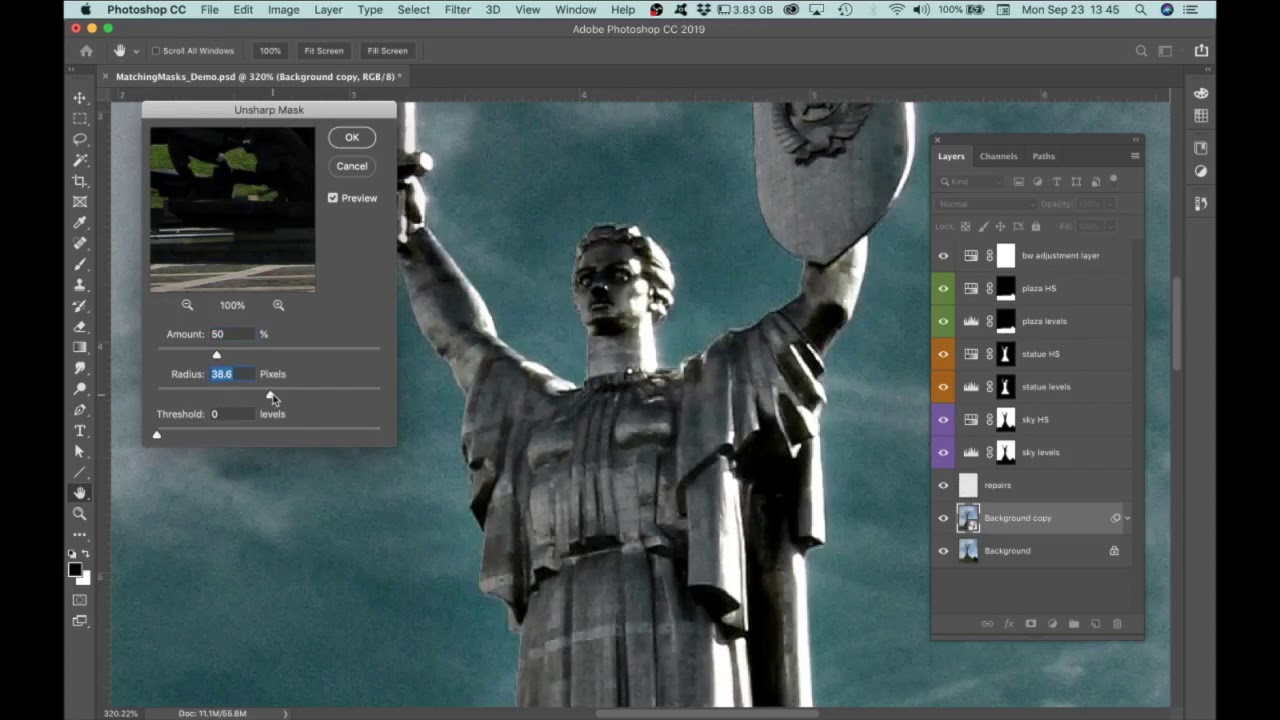Image resolution: width=1280 pixels, height=720 pixels.
Task: Select the Rectangular Marquee tool
Action: pyautogui.click(x=79, y=118)
